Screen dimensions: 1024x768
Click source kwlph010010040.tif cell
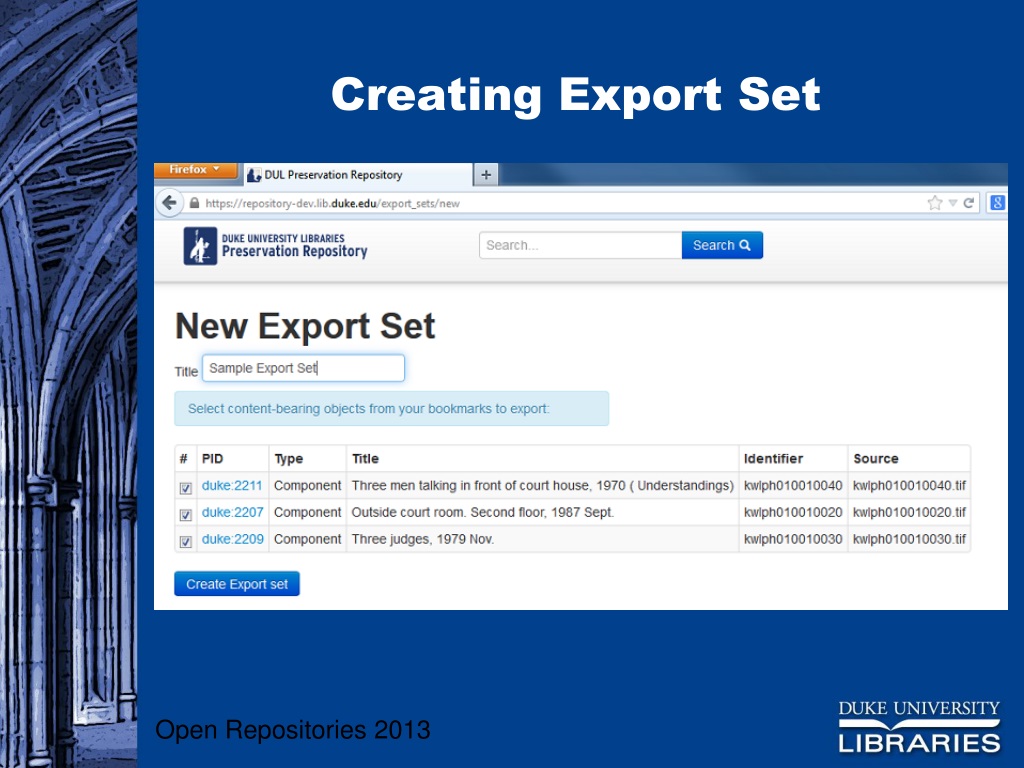[909, 485]
